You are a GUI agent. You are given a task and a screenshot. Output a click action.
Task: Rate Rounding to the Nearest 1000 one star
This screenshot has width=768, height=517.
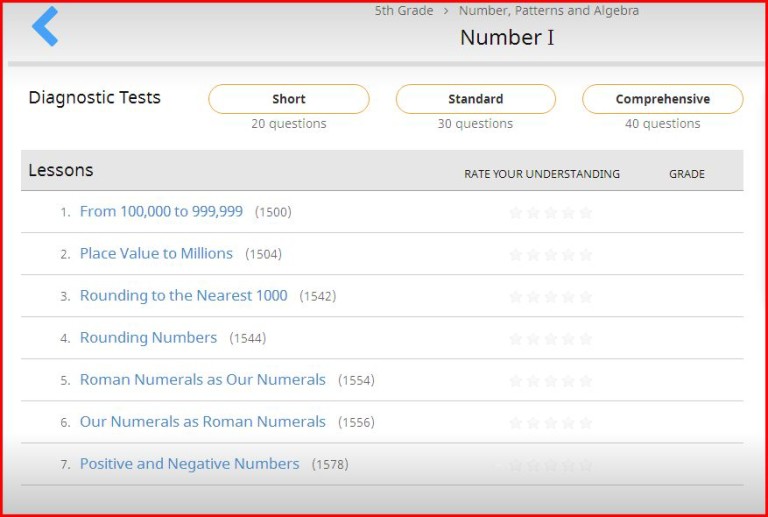(x=516, y=297)
